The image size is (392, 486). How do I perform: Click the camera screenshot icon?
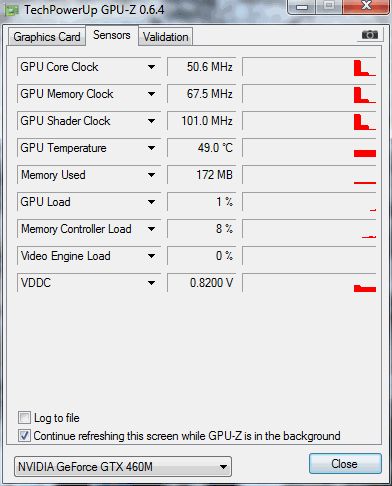point(369,35)
